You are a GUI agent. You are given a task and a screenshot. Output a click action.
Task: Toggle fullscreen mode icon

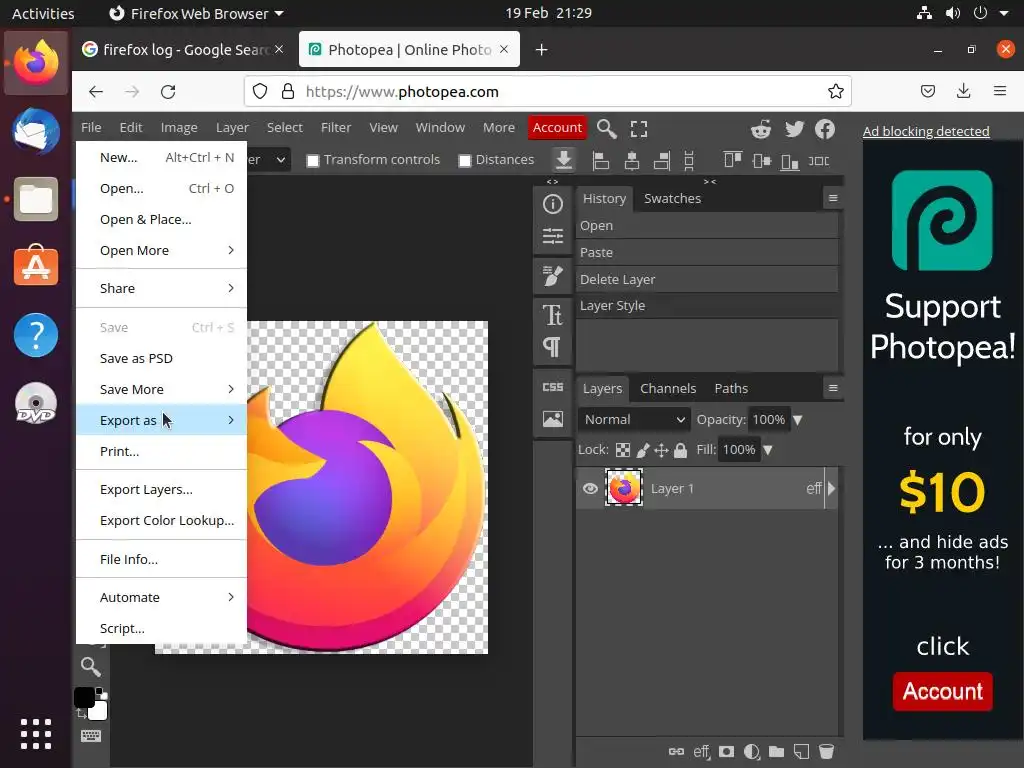coord(639,129)
